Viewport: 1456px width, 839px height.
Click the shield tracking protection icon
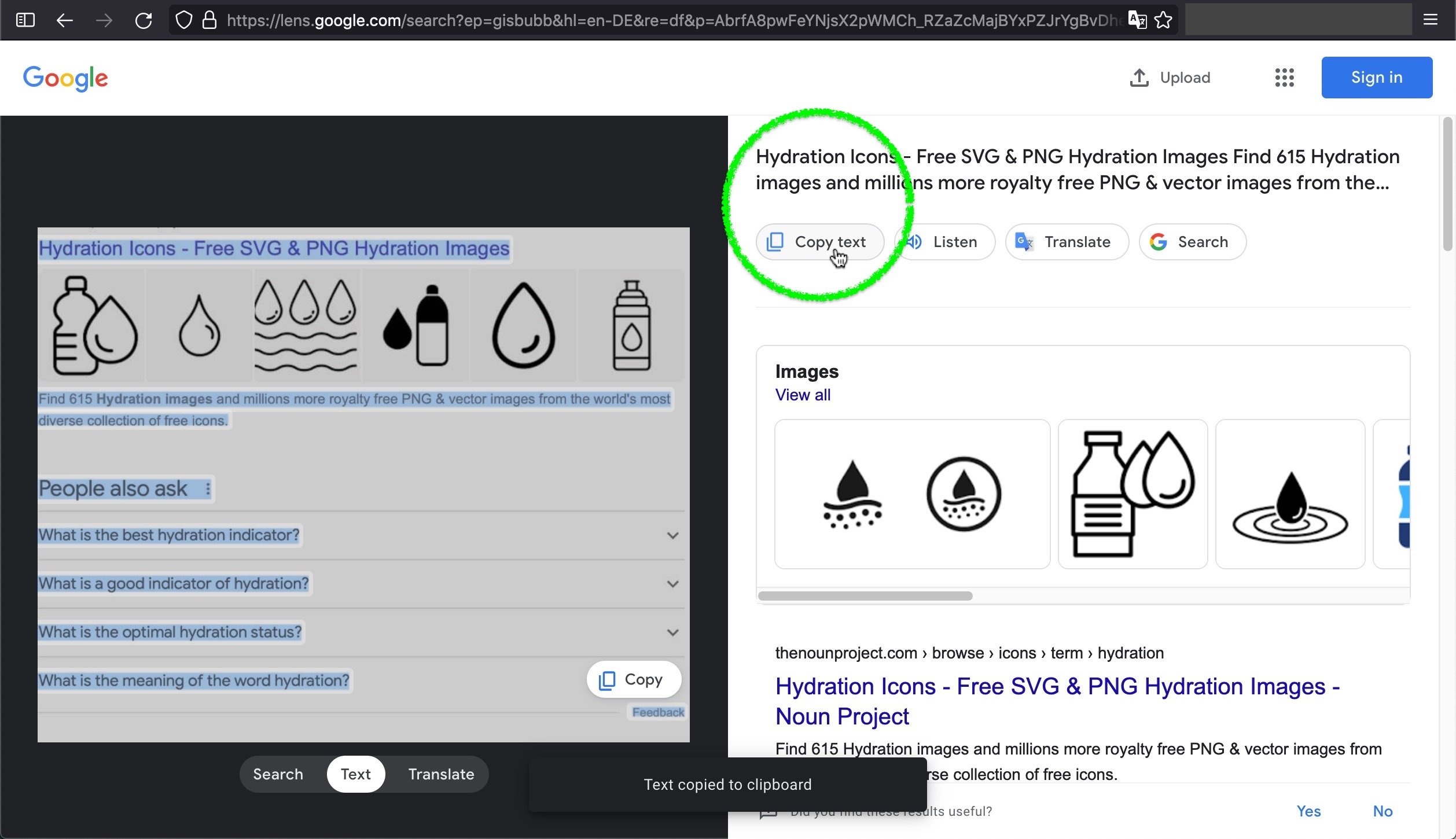(x=184, y=21)
